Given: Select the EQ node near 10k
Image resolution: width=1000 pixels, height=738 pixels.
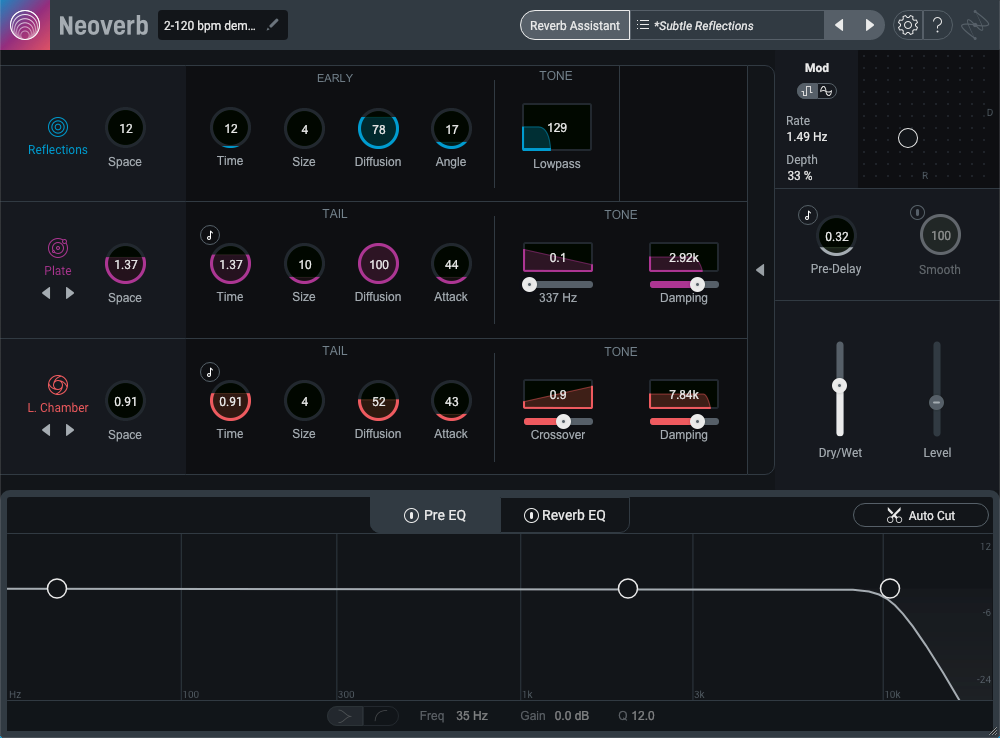Looking at the screenshot, I should pyautogui.click(x=890, y=588).
